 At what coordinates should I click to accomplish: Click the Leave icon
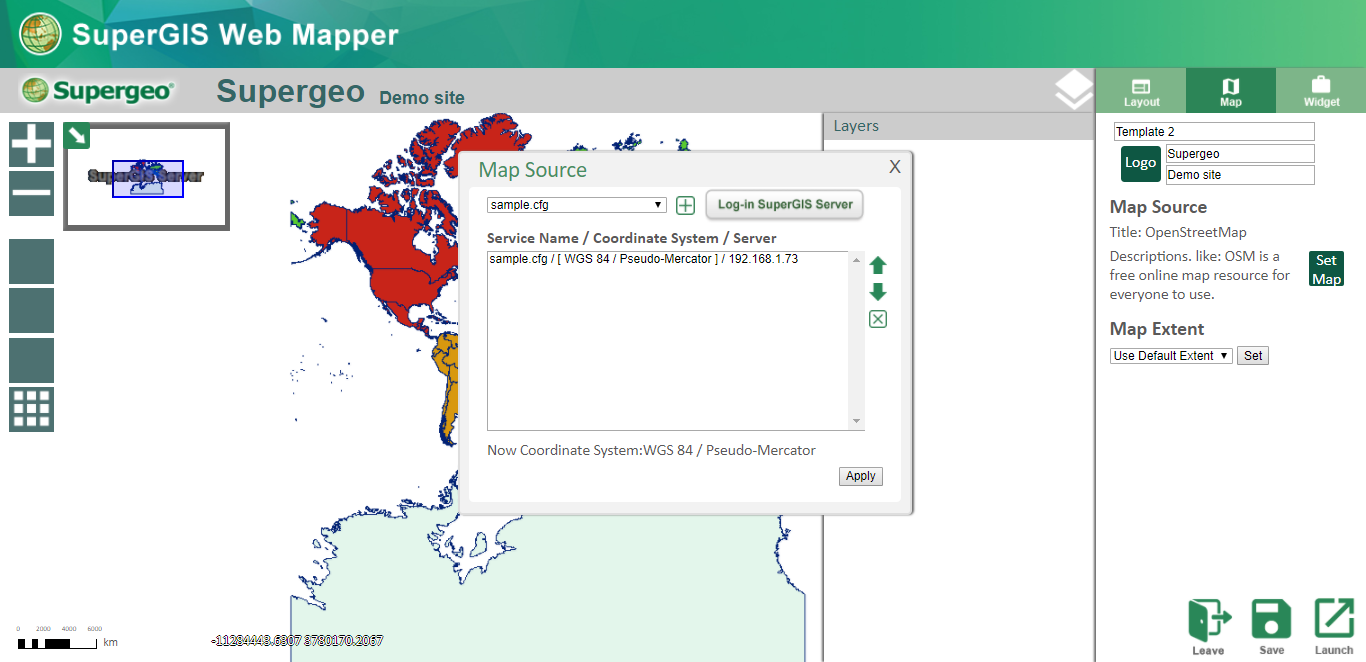click(x=1209, y=627)
